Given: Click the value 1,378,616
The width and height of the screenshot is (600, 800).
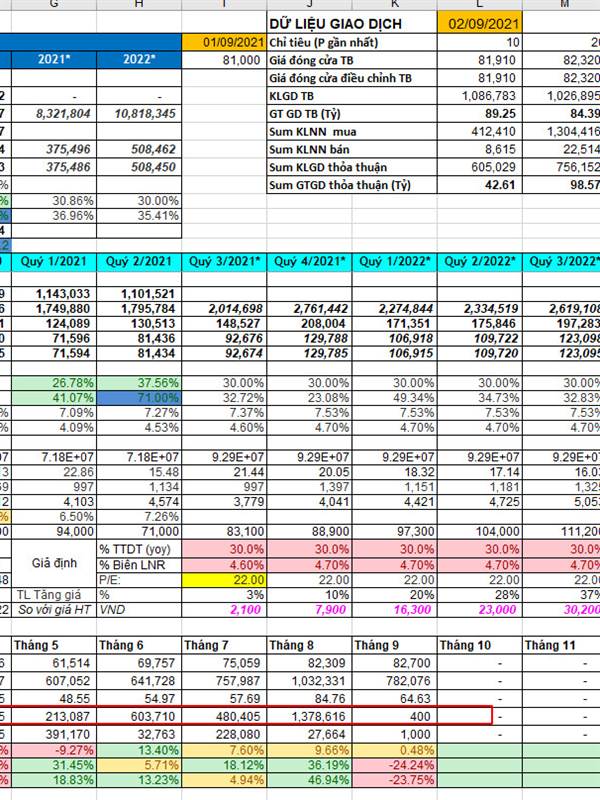Looking at the screenshot, I should [309, 716].
